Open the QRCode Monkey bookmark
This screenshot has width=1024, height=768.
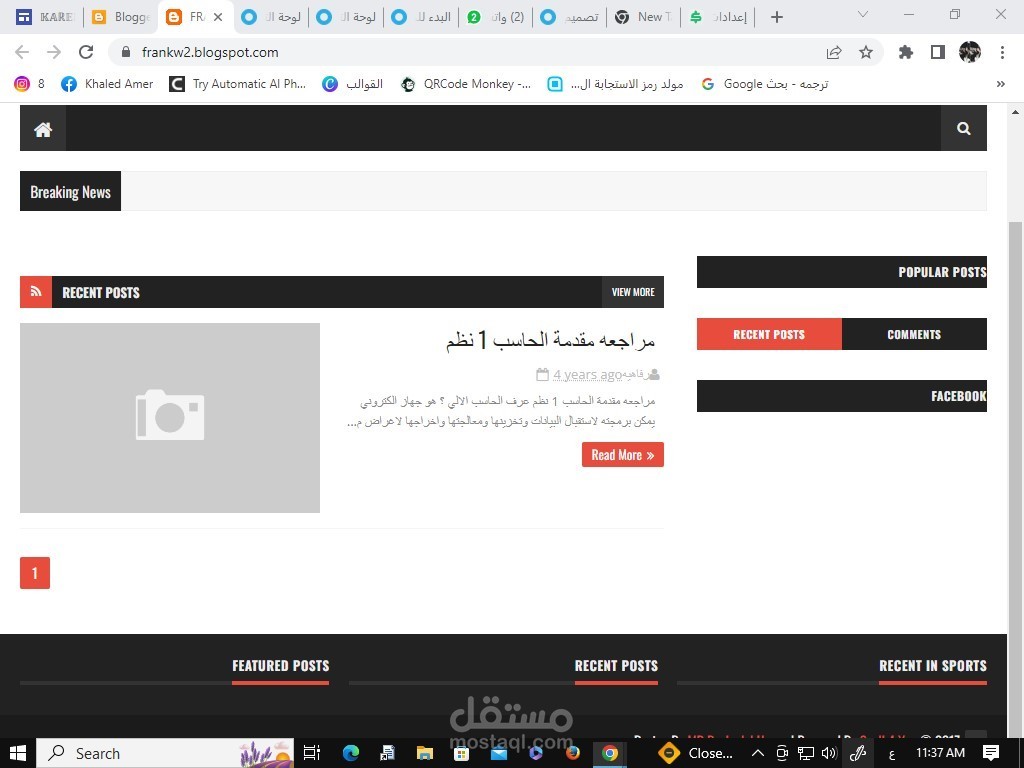coord(466,84)
